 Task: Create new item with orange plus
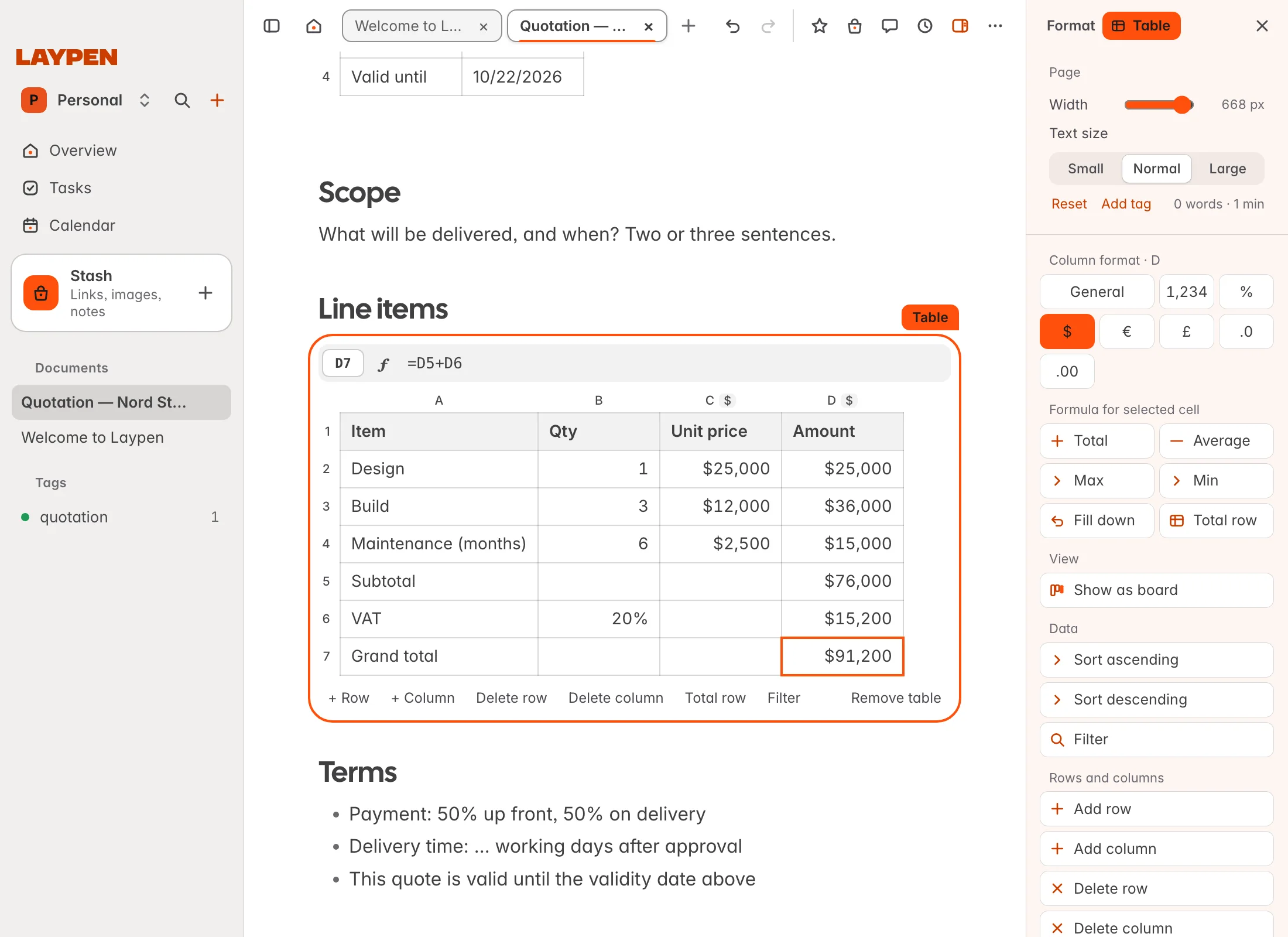tap(217, 100)
